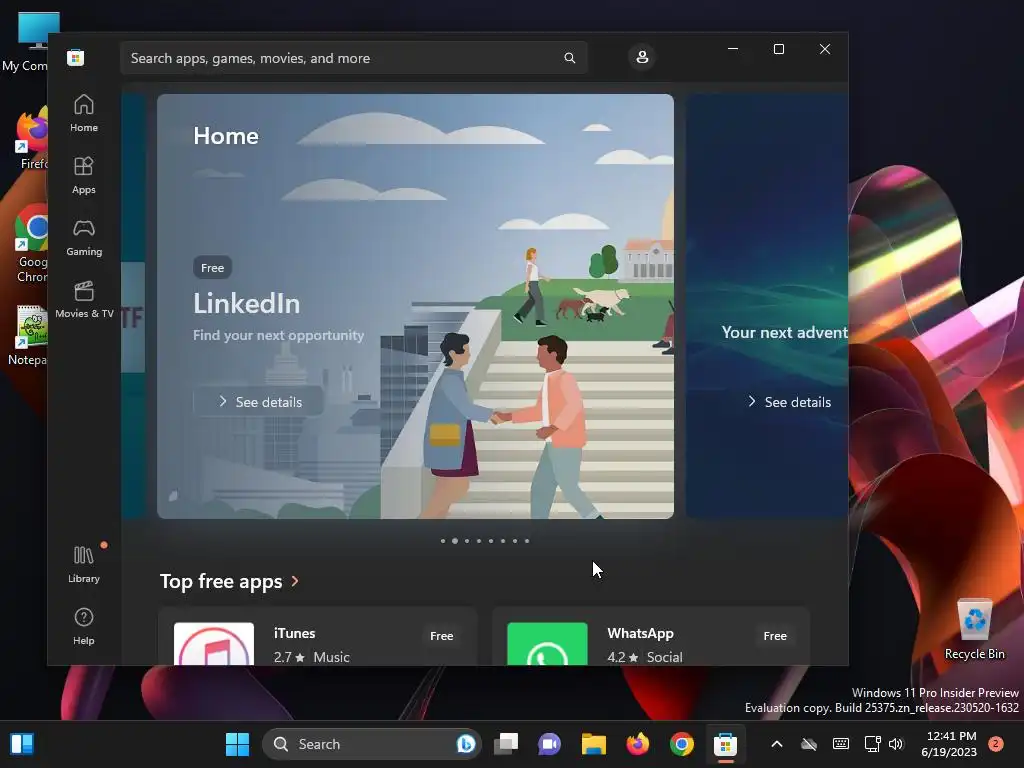The width and height of the screenshot is (1024, 768).
Task: Click the previous banner peeking at left
Action: 133,306
